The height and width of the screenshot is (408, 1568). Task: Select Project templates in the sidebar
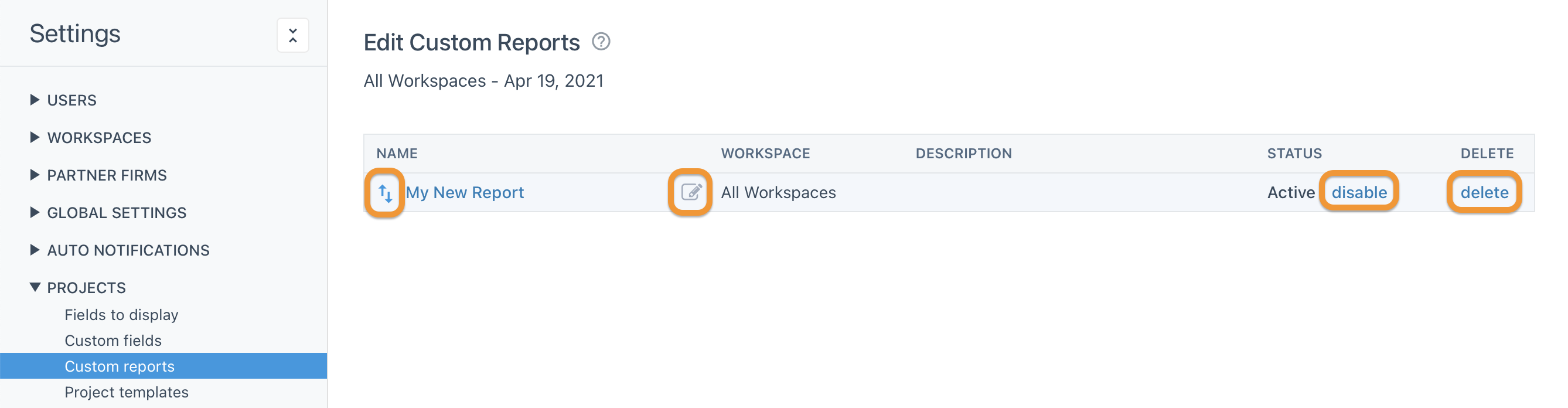click(127, 392)
